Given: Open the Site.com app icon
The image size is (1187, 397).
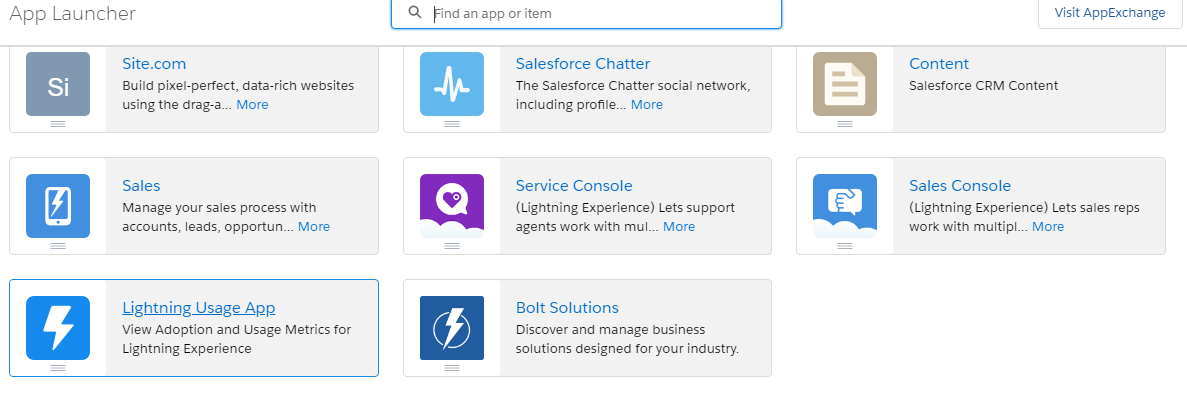Looking at the screenshot, I should click(x=58, y=84).
